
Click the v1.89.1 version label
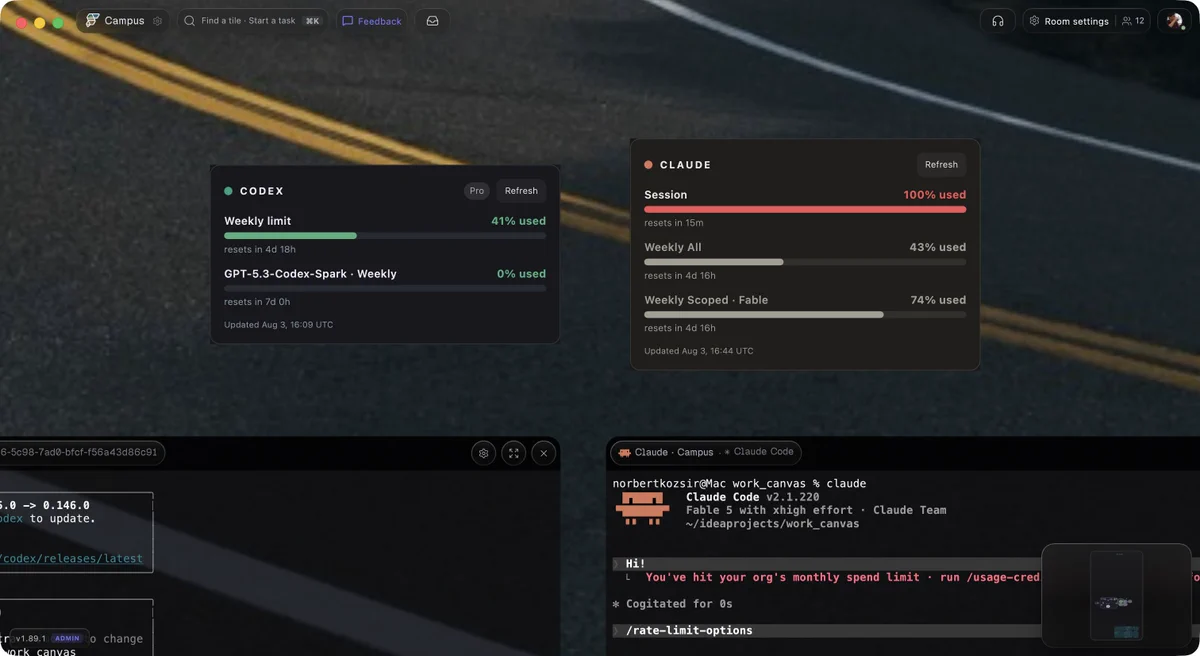tap(31, 638)
